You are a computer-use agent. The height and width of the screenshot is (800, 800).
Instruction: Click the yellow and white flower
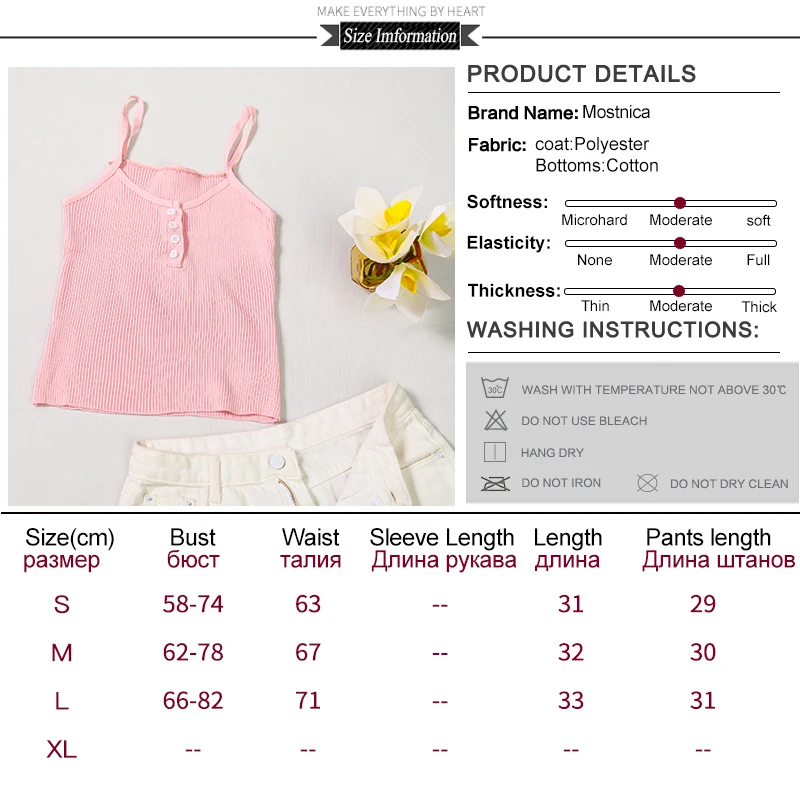(x=397, y=247)
